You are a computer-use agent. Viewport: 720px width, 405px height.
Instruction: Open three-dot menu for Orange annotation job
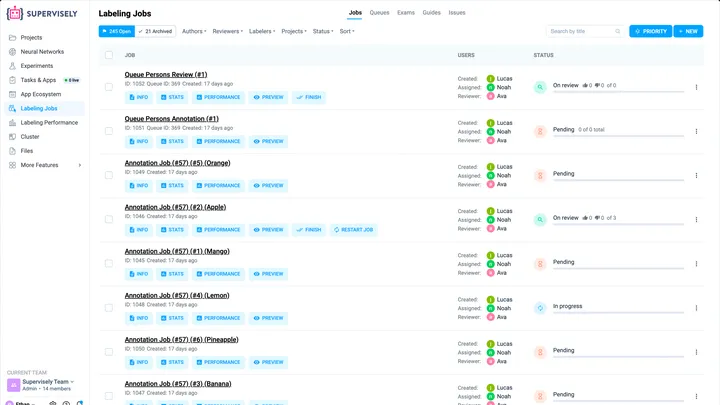[x=696, y=175]
